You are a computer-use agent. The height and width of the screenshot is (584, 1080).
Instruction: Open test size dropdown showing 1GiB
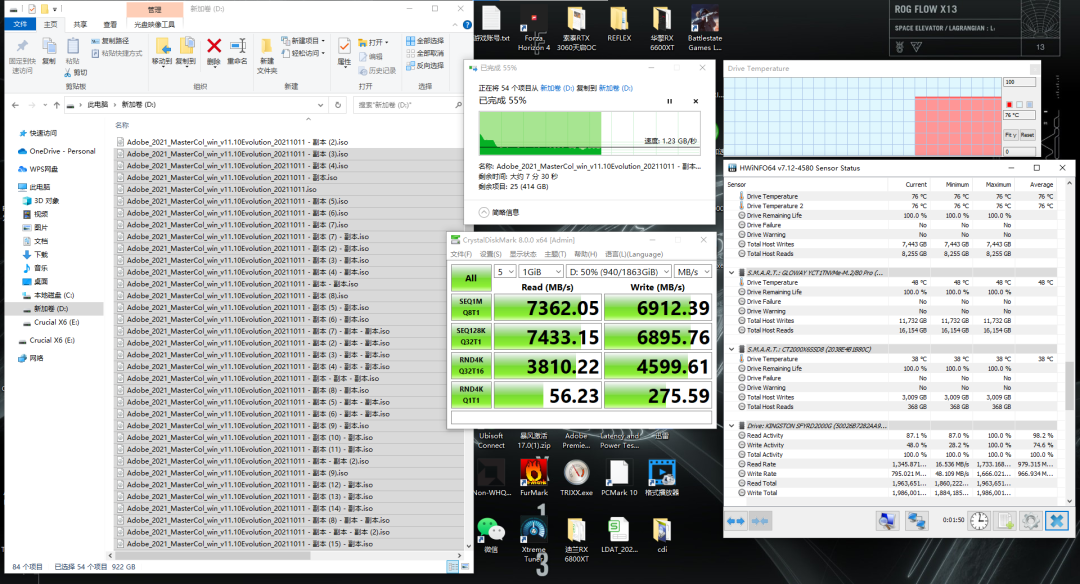coord(541,271)
